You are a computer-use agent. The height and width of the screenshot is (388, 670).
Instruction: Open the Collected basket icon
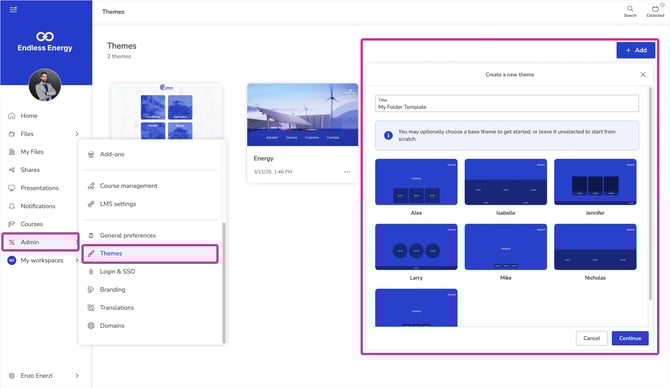[x=655, y=12]
